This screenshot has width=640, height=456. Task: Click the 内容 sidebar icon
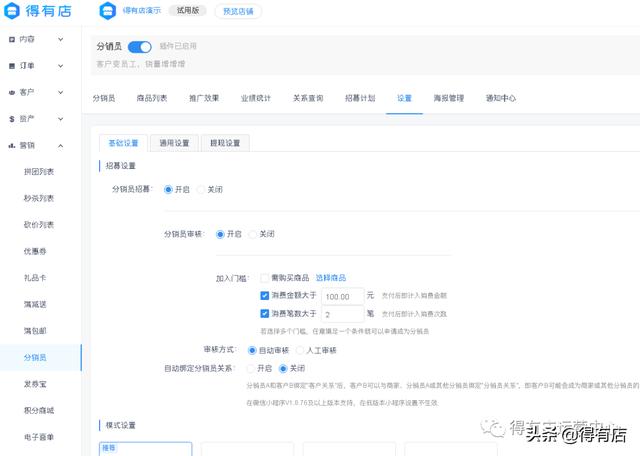[12, 40]
